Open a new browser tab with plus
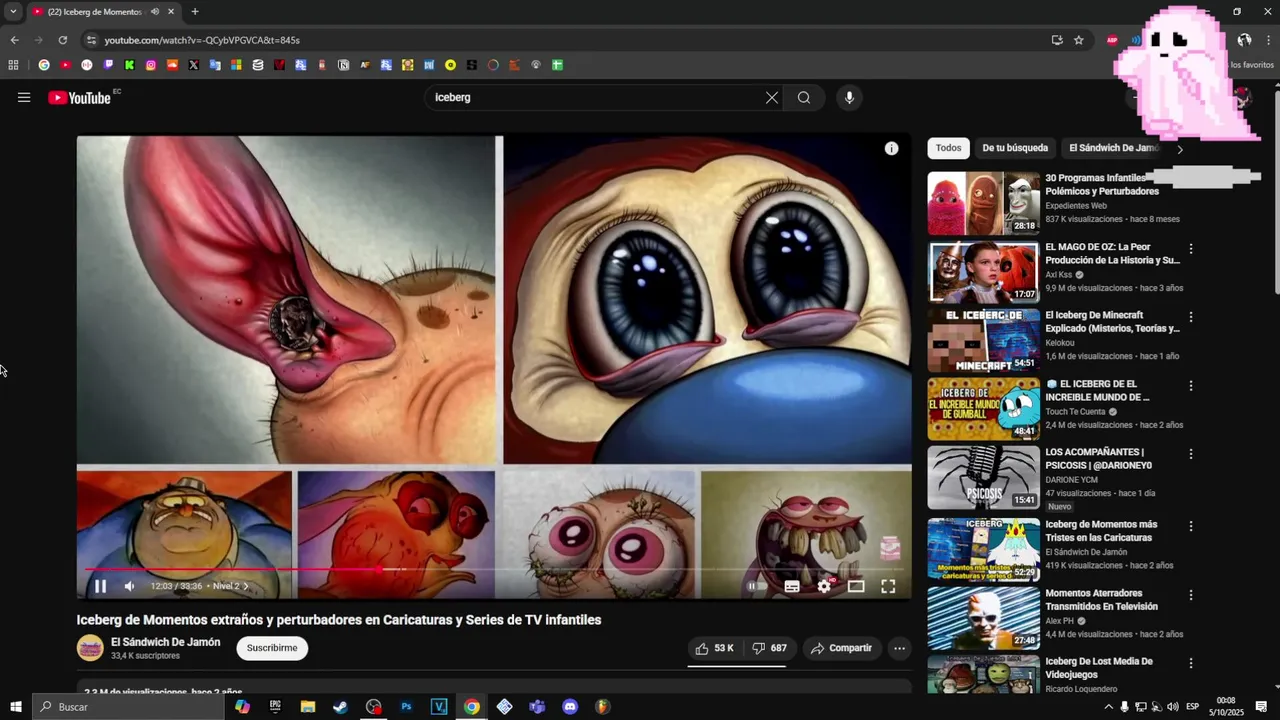The height and width of the screenshot is (720, 1280). click(194, 12)
